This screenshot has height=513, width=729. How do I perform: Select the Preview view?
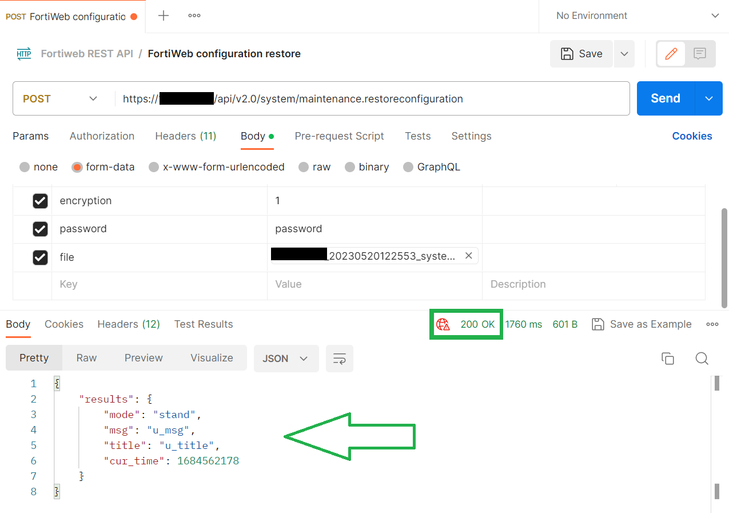[x=144, y=358]
